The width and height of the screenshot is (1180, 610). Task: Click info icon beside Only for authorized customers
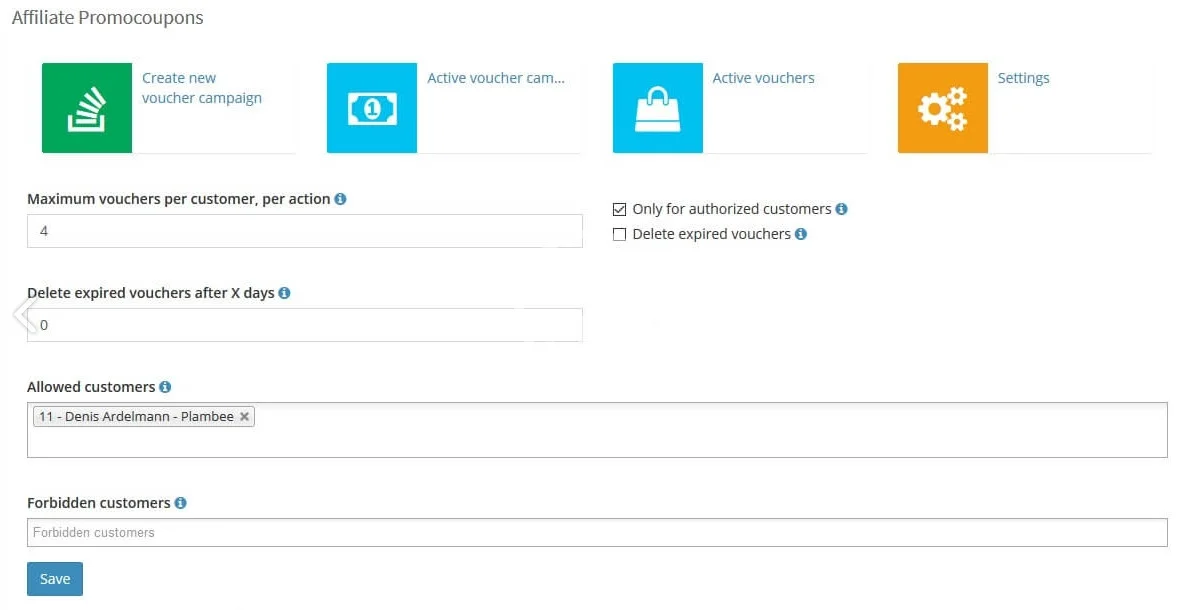(x=841, y=209)
